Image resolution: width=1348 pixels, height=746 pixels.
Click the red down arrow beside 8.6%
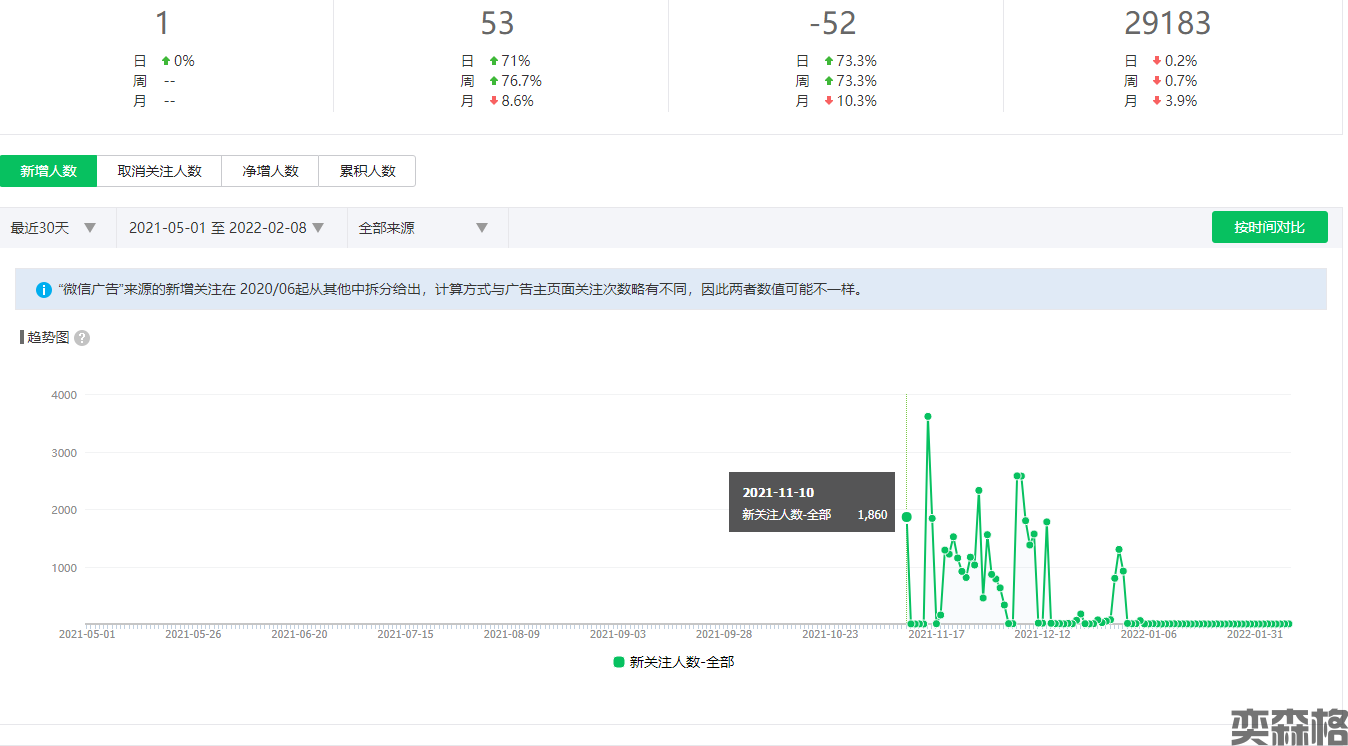(x=494, y=101)
